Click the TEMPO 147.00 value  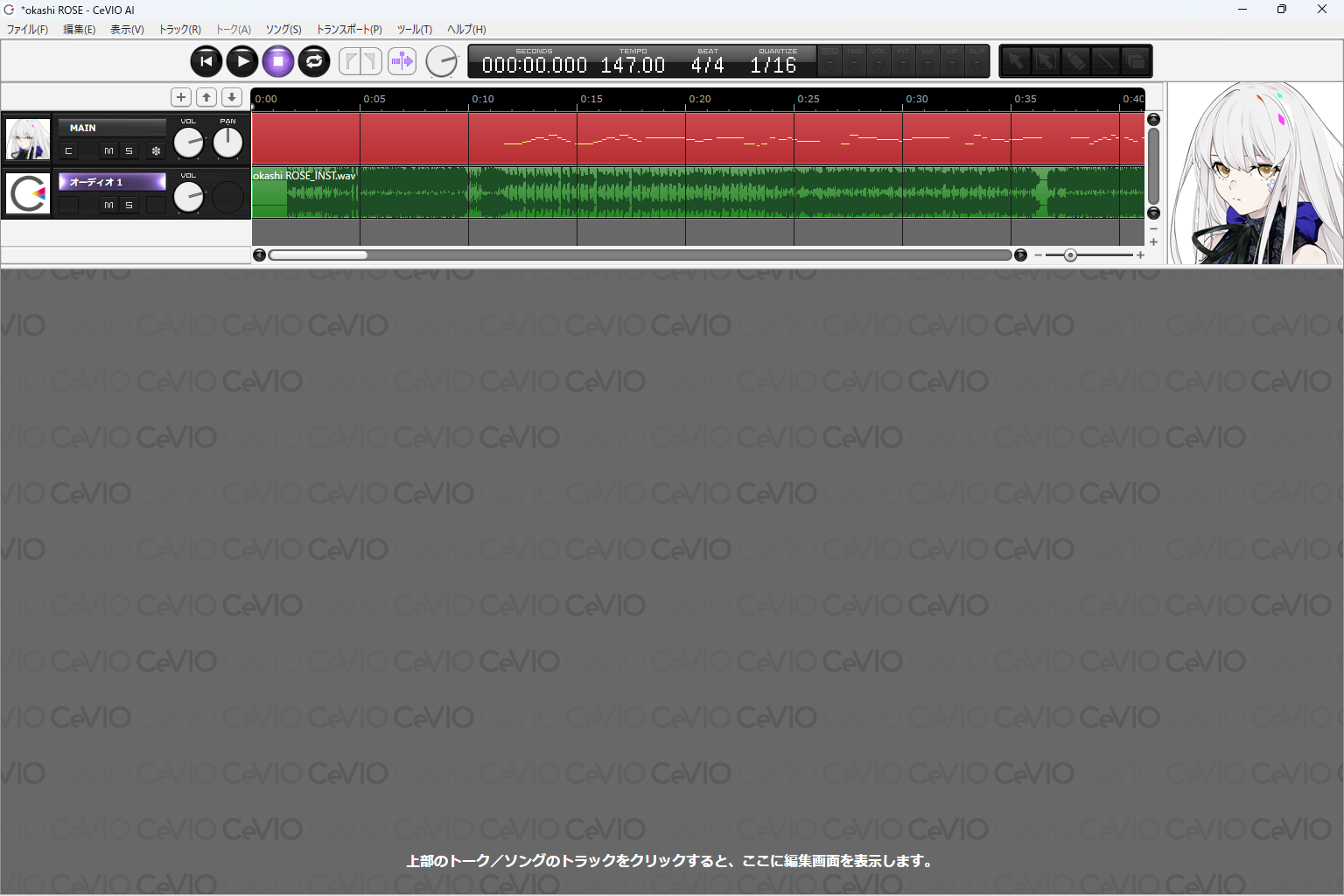633,65
